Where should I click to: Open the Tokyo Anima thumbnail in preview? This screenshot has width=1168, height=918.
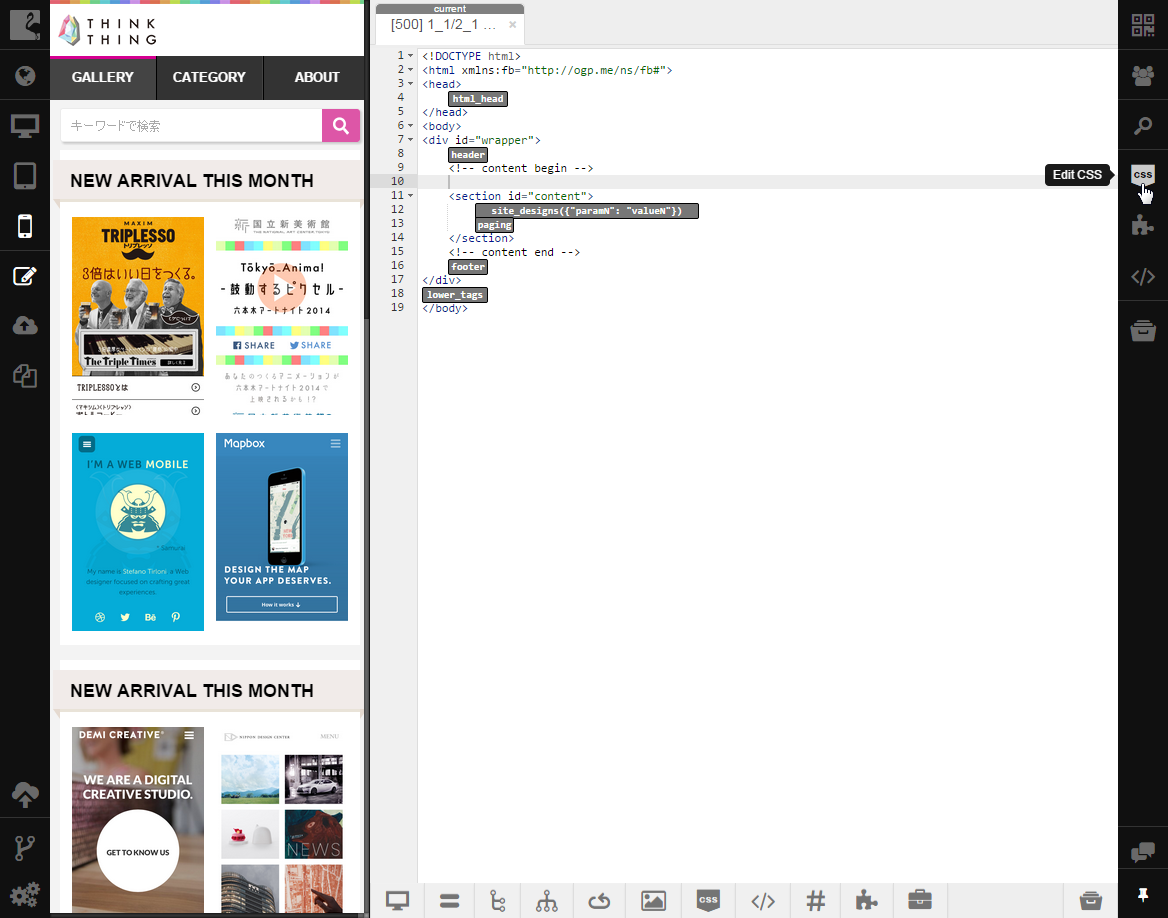pos(282,316)
